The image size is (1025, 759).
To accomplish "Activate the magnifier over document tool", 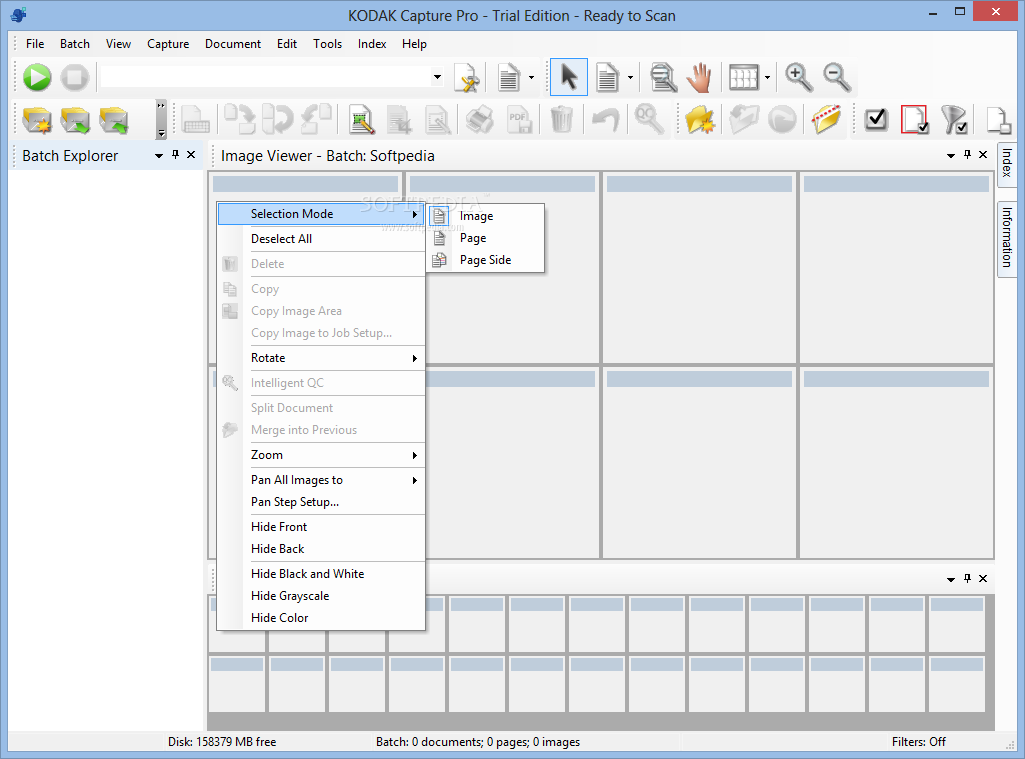I will 663,77.
